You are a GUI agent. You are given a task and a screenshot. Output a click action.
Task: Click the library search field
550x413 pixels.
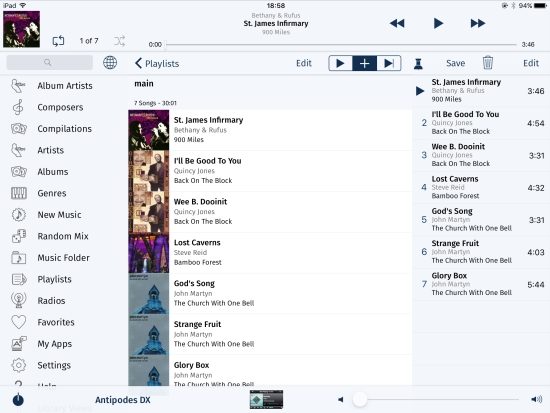(x=49, y=62)
